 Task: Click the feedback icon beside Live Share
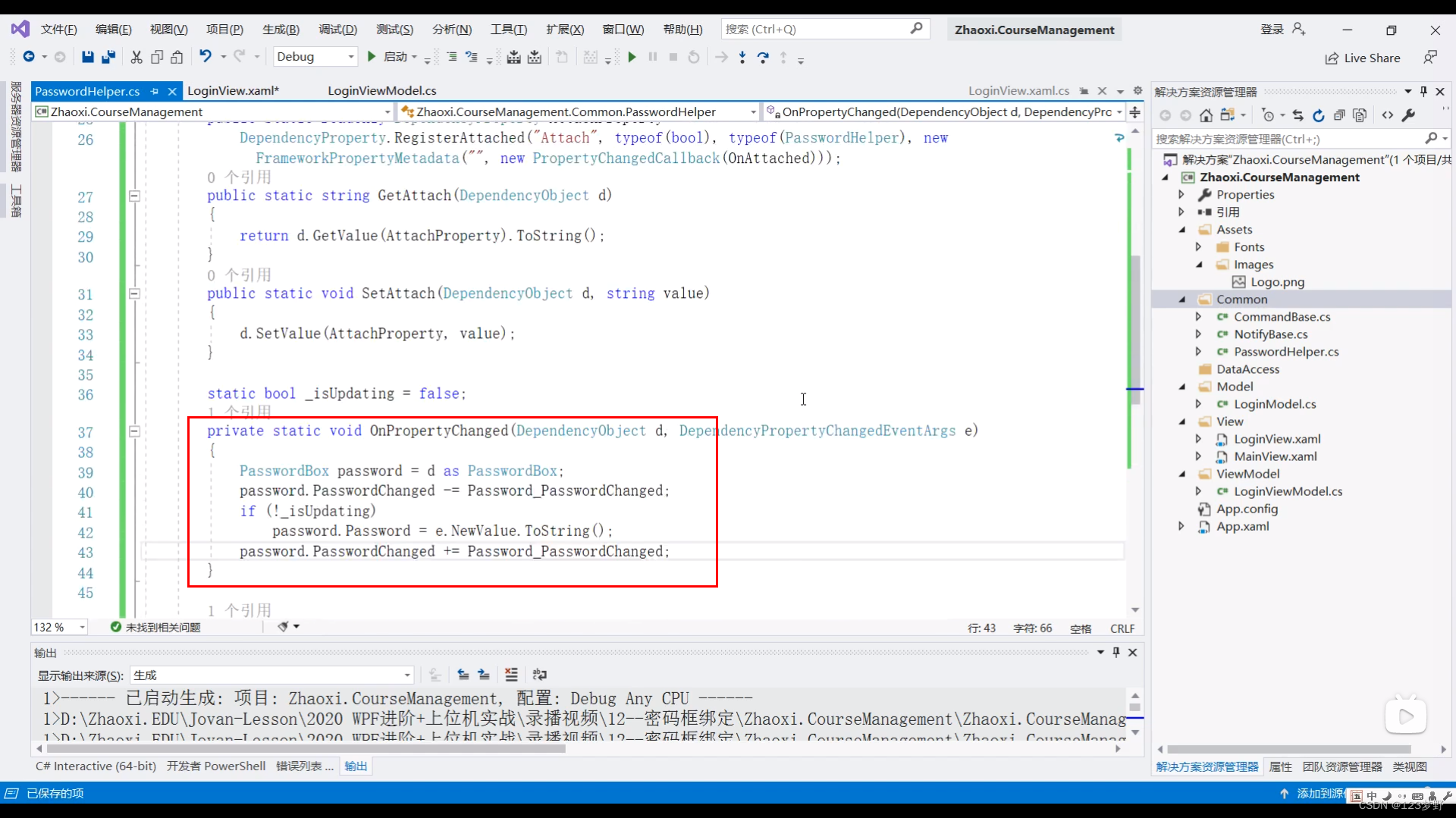point(1430,57)
